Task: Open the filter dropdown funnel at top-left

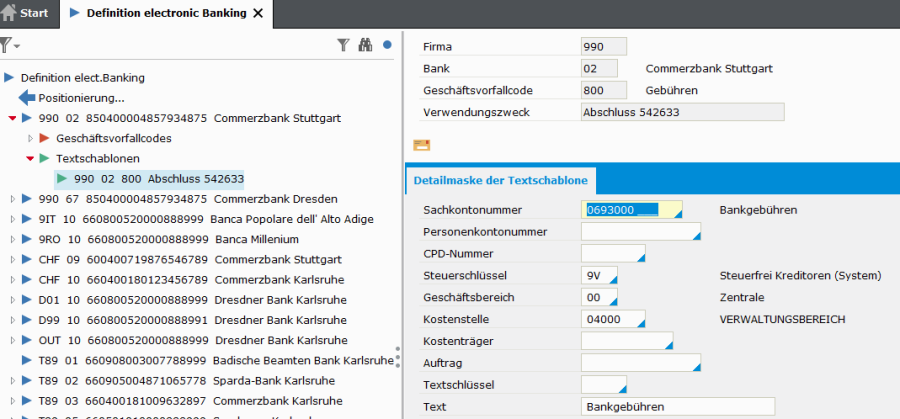Action: [x=9, y=45]
